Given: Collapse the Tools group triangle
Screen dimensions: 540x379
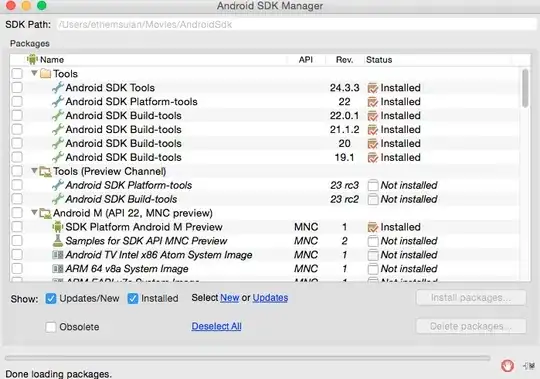Looking at the screenshot, I should point(34,73).
